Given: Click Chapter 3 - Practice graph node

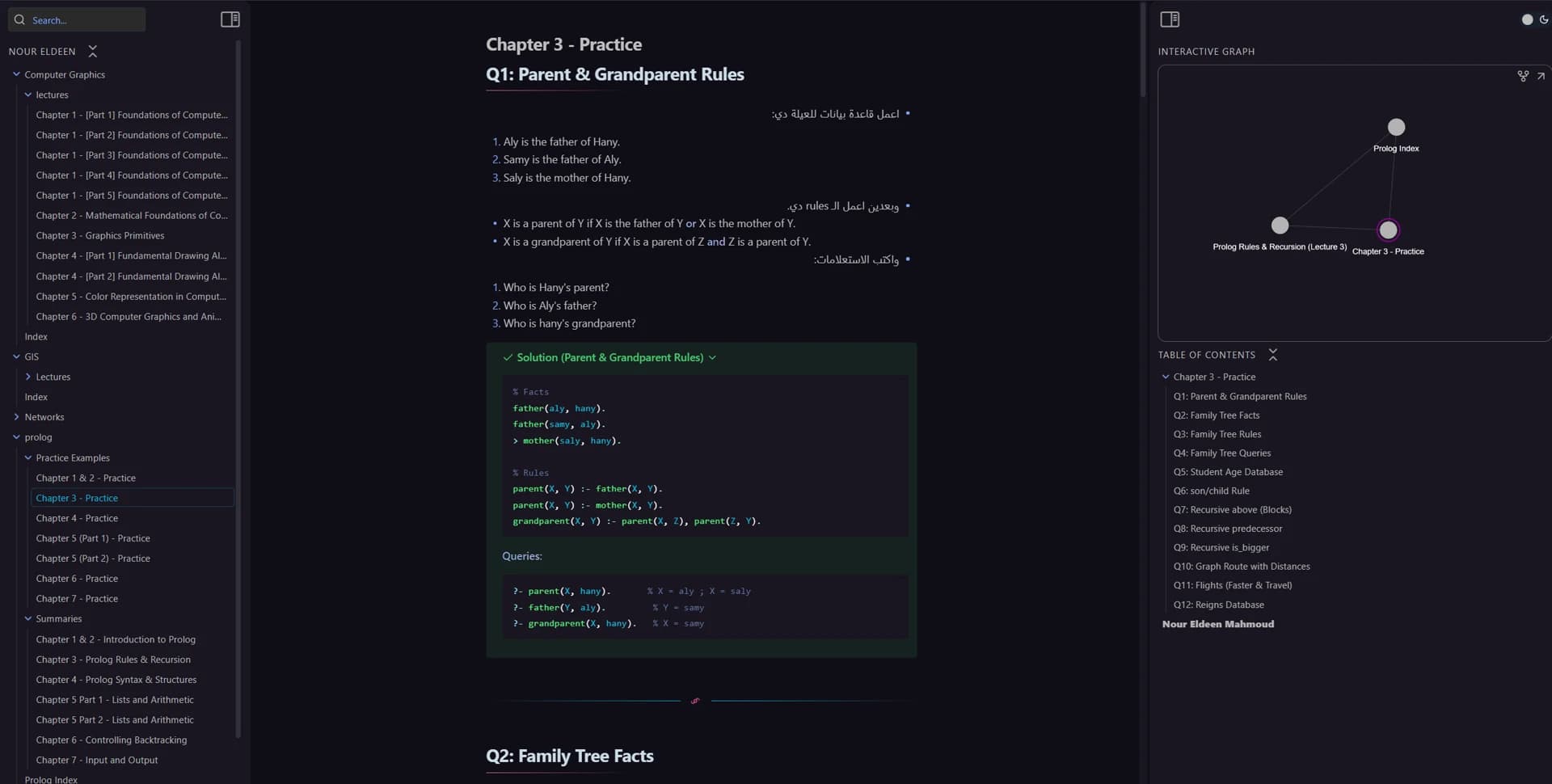Looking at the screenshot, I should click(1388, 230).
